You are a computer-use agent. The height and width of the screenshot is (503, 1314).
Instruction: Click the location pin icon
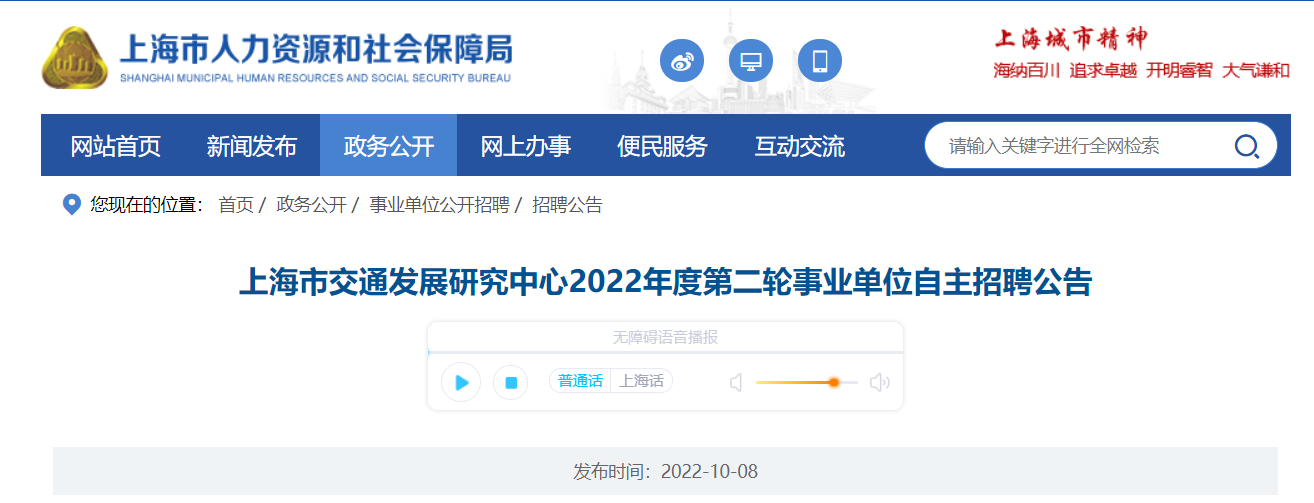[x=71, y=205]
